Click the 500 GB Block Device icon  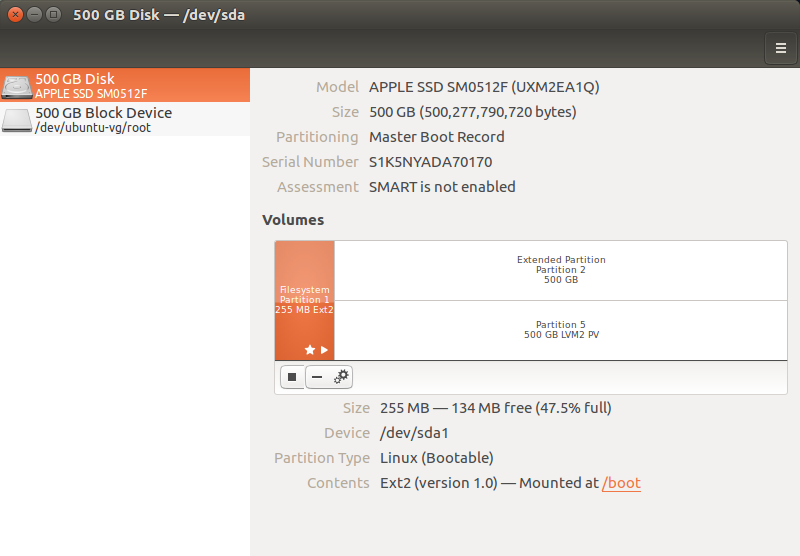17,120
